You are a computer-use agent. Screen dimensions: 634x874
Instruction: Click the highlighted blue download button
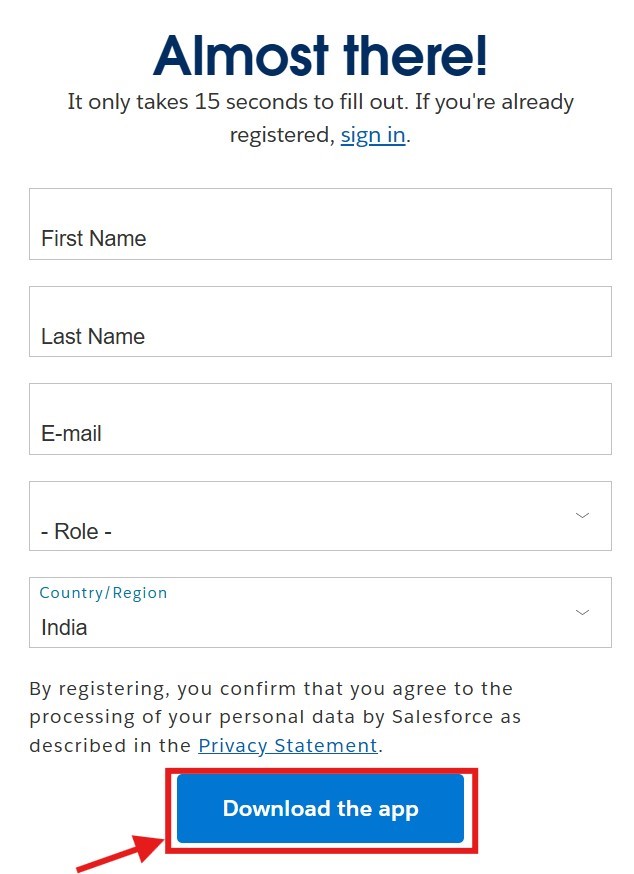(320, 808)
